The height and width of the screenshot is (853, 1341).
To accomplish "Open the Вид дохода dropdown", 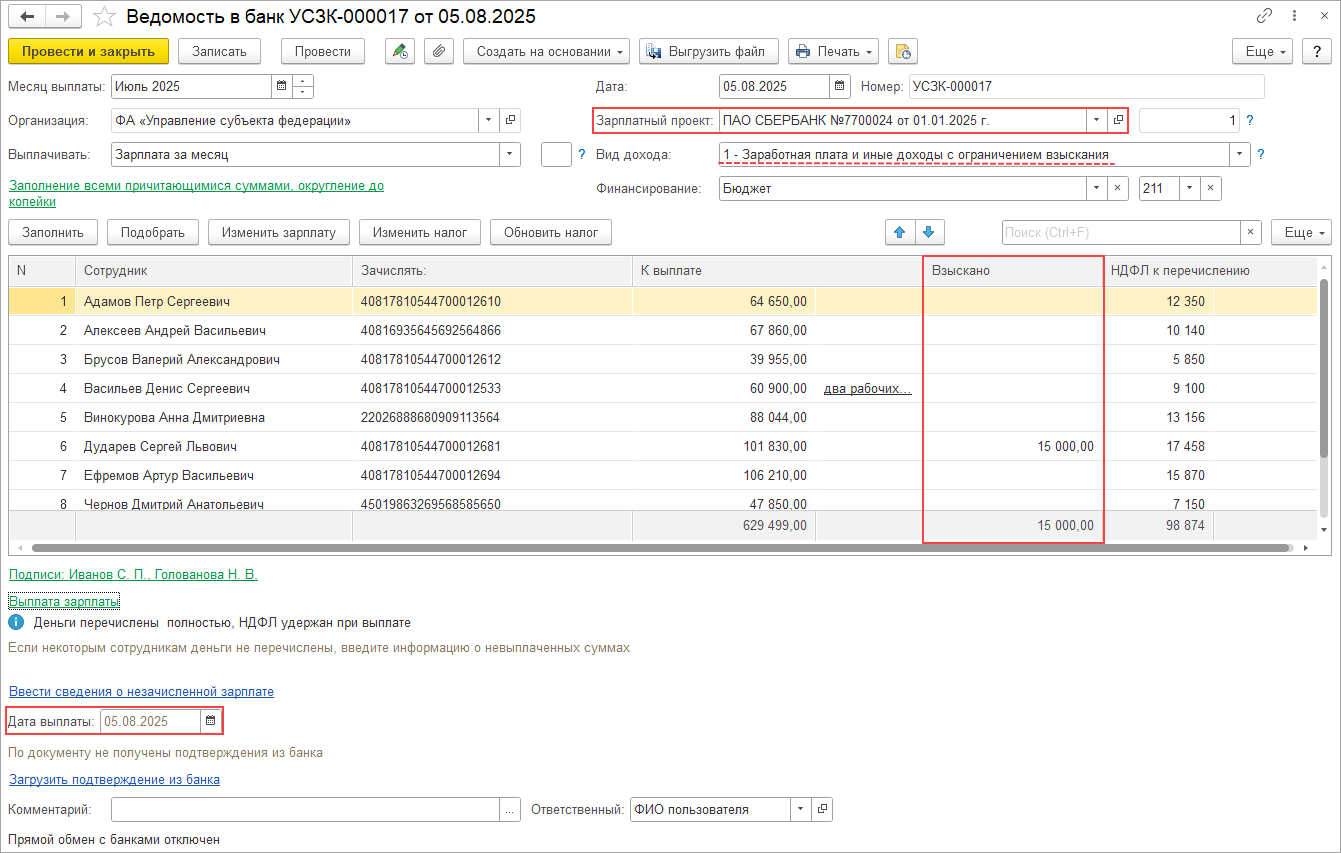I will [x=1241, y=154].
